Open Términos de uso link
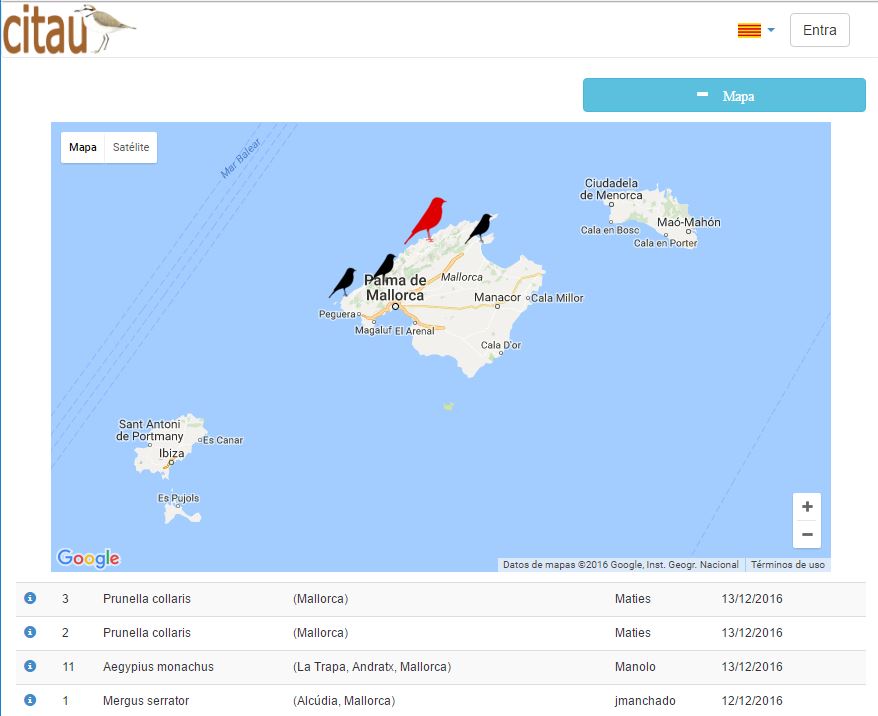 787,564
